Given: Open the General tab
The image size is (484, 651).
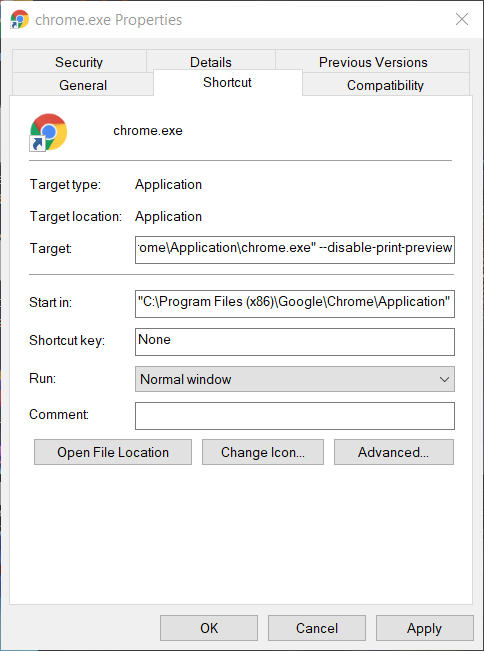Looking at the screenshot, I should coord(83,85).
